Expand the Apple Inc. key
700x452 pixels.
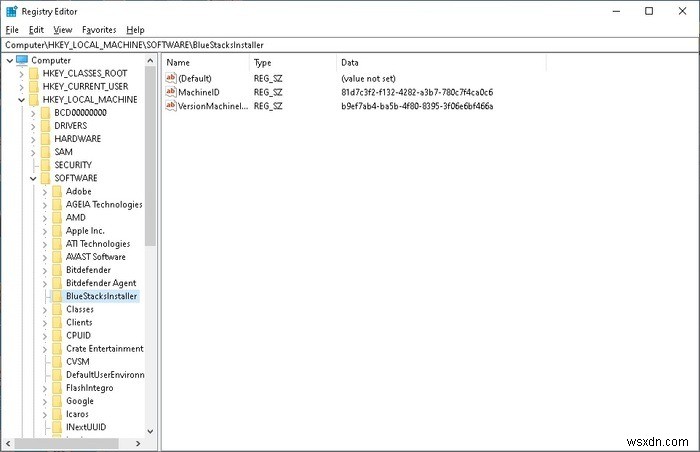click(x=44, y=231)
